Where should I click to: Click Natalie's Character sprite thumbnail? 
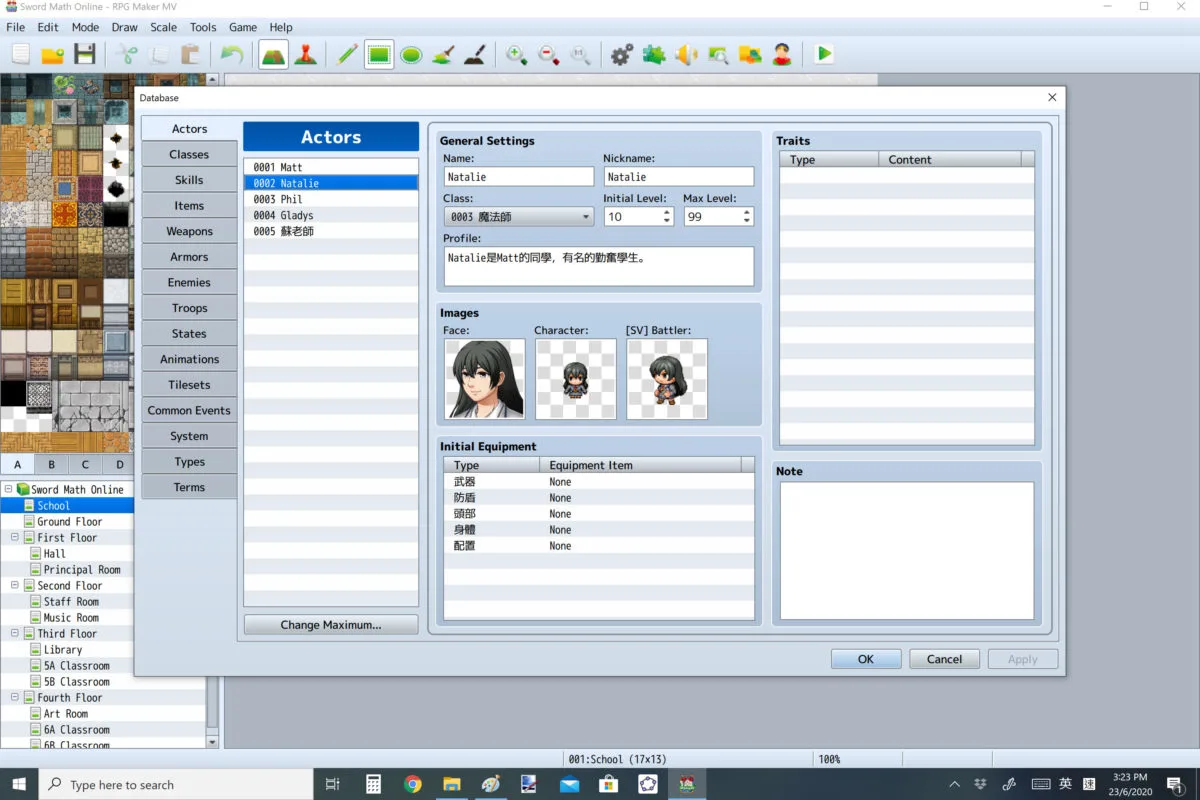coord(575,379)
